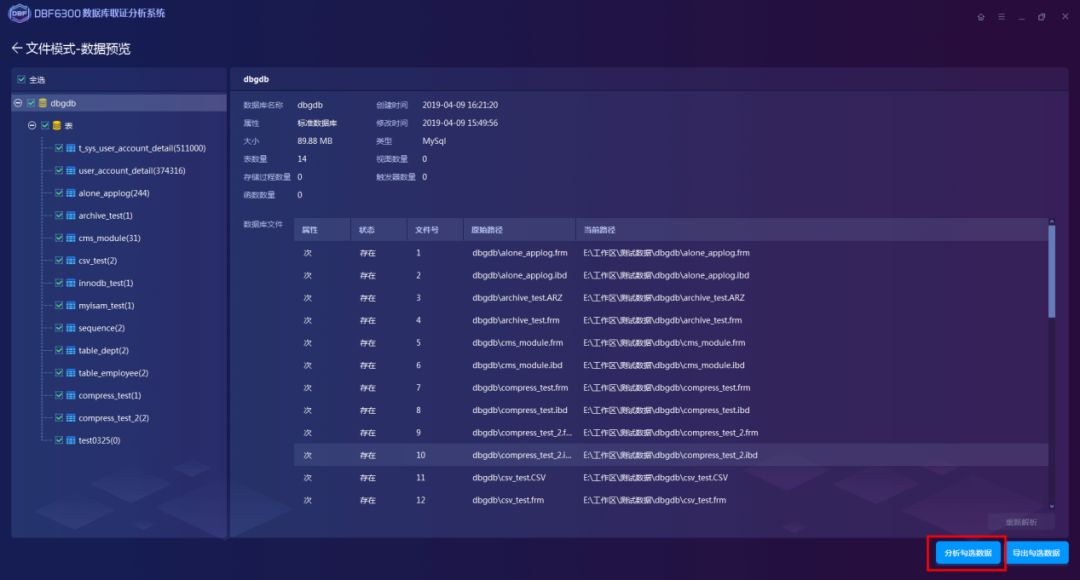
Task: Open the home icon in the title bar
Action: pyautogui.click(x=981, y=17)
